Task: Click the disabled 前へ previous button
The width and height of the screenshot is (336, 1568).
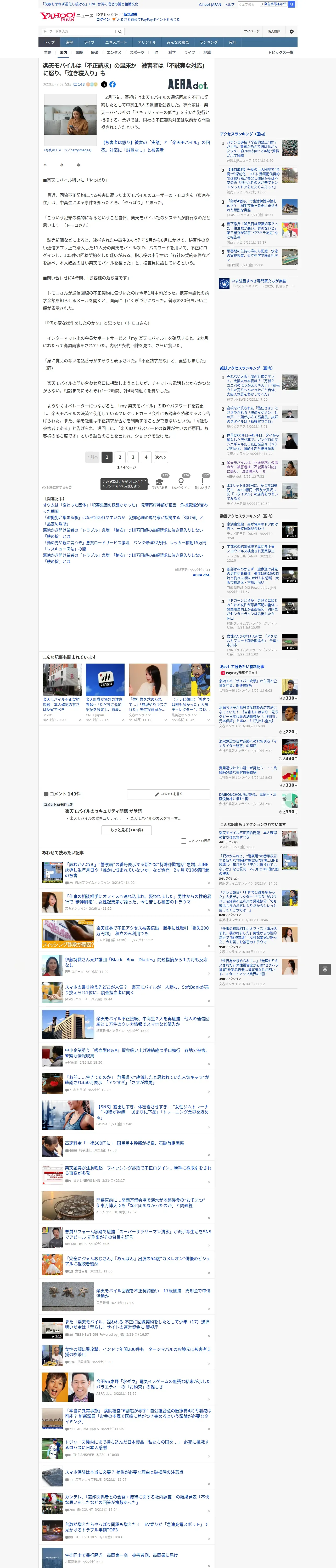Action: click(x=93, y=457)
